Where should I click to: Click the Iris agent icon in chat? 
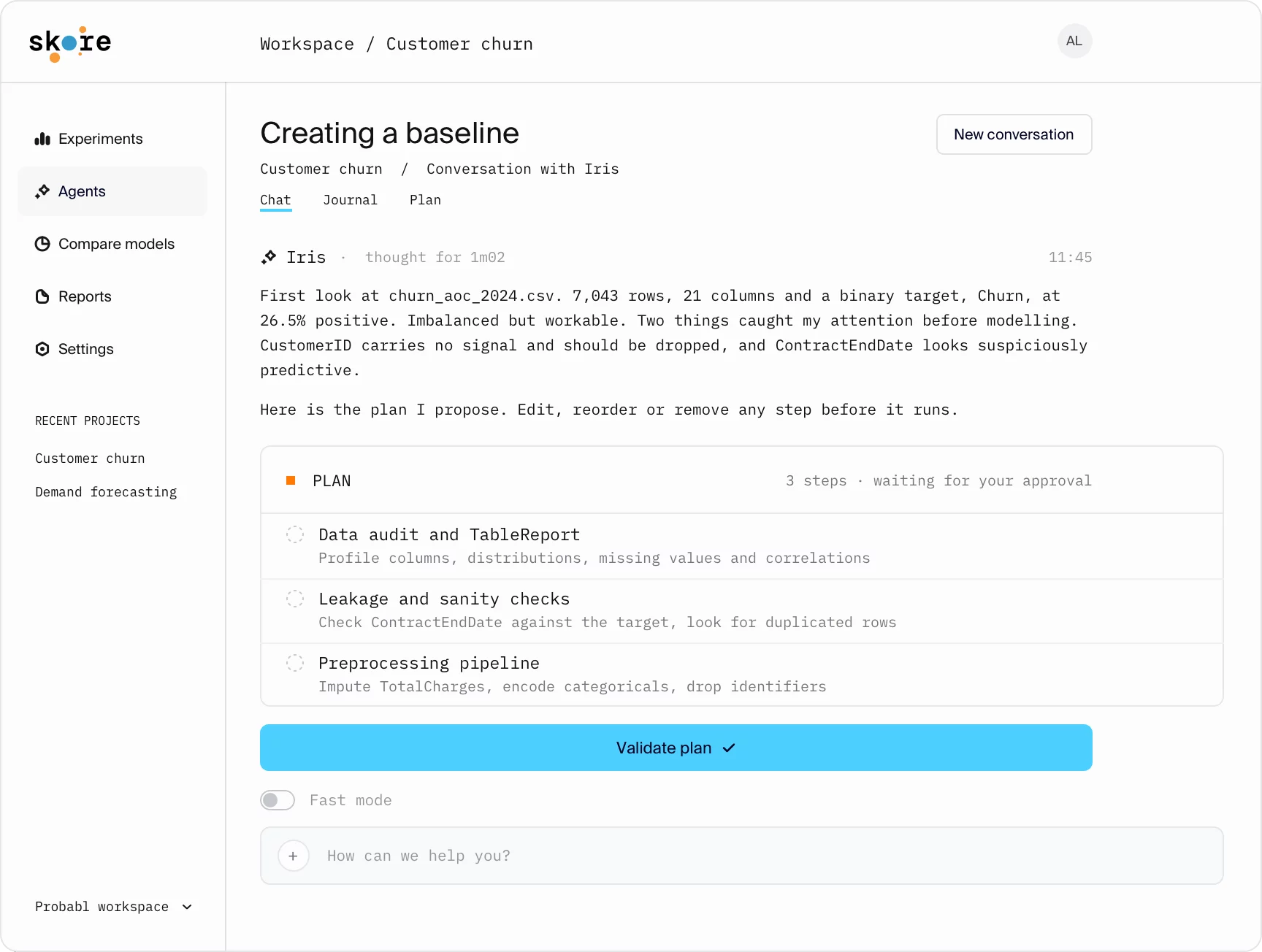click(269, 257)
